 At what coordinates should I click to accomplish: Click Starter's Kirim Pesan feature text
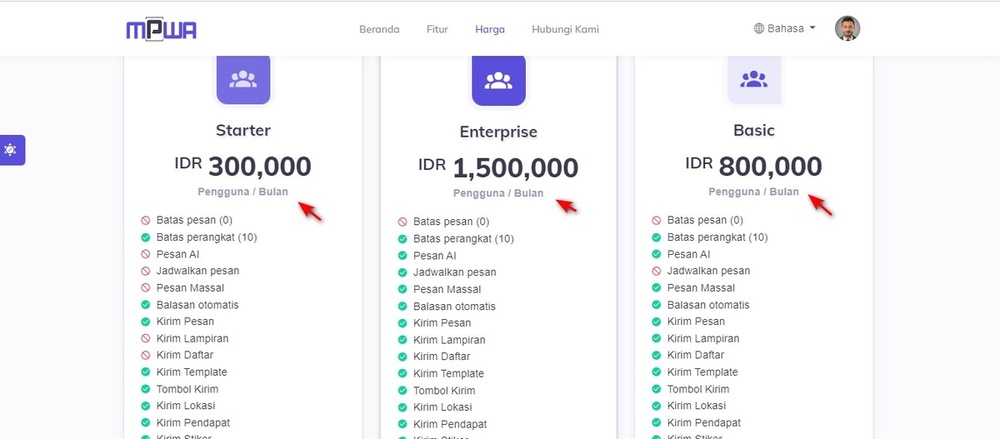pos(185,322)
